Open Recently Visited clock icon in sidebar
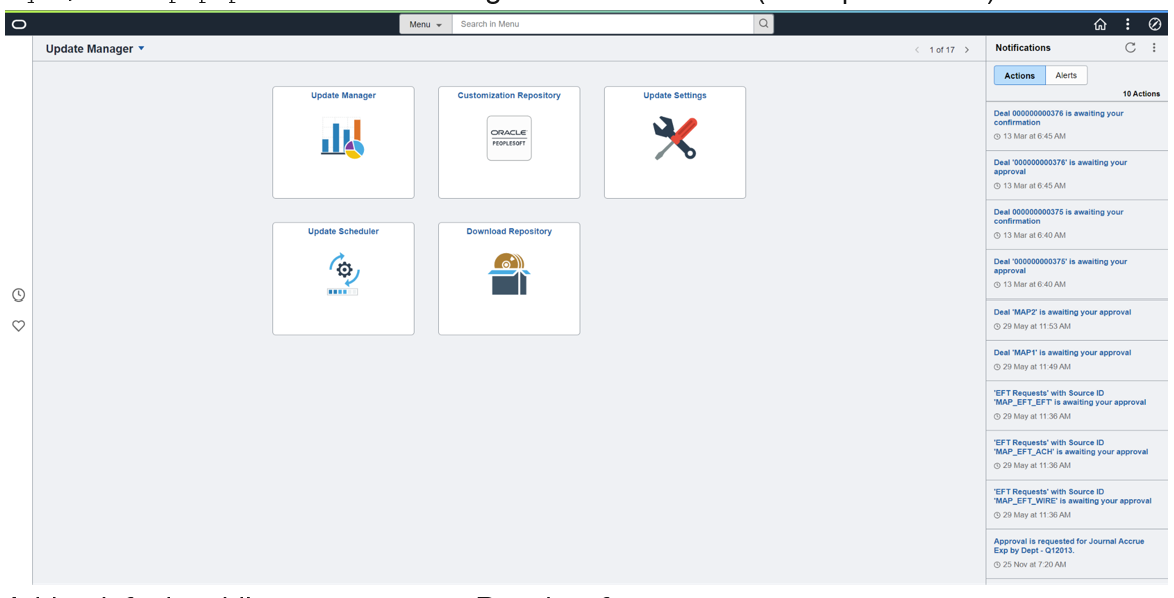1174x598 pixels. (x=19, y=295)
